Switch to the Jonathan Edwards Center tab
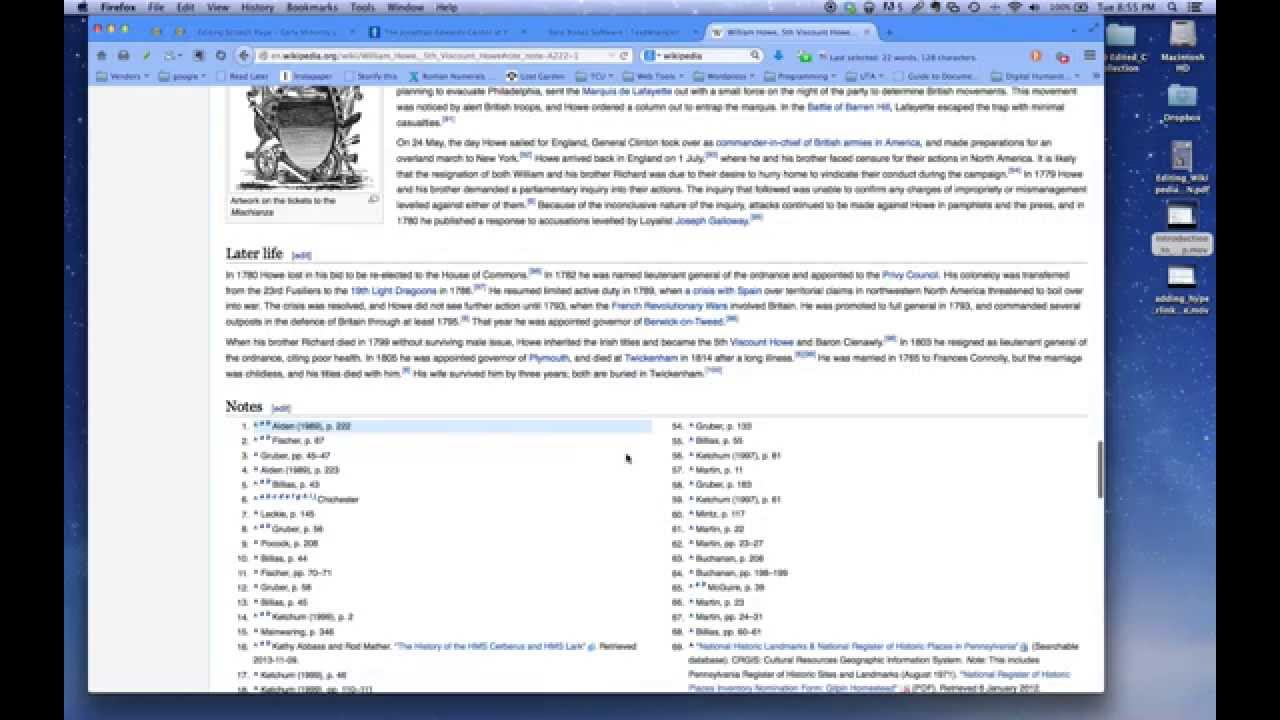The width and height of the screenshot is (1280, 720). [x=445, y=32]
